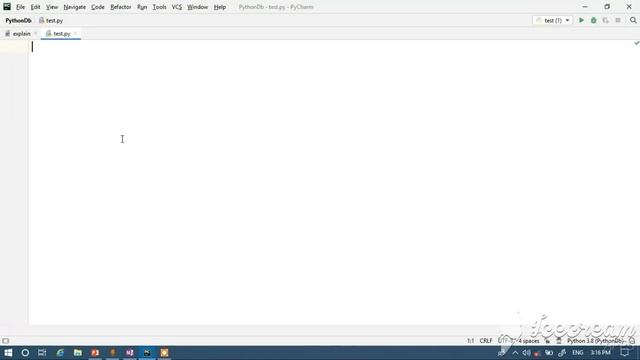Open volume control in system tray
Screen dimensions: 640x360
coord(527,353)
